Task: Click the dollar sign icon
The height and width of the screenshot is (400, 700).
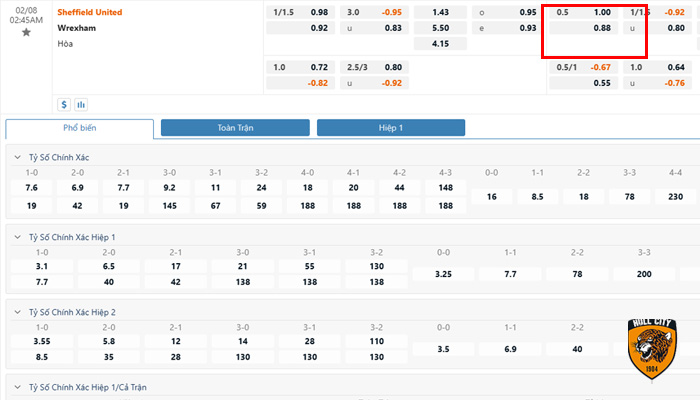Action: [64, 104]
